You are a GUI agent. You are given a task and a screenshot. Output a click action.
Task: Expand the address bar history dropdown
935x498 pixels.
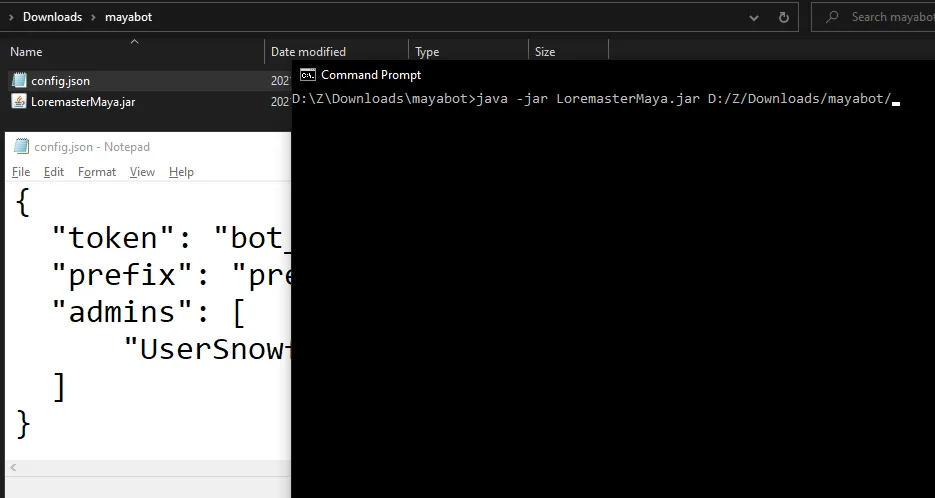754,18
